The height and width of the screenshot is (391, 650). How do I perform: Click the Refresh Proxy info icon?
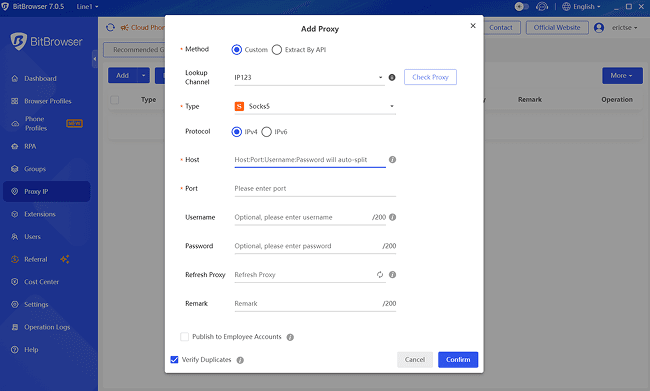(393, 274)
